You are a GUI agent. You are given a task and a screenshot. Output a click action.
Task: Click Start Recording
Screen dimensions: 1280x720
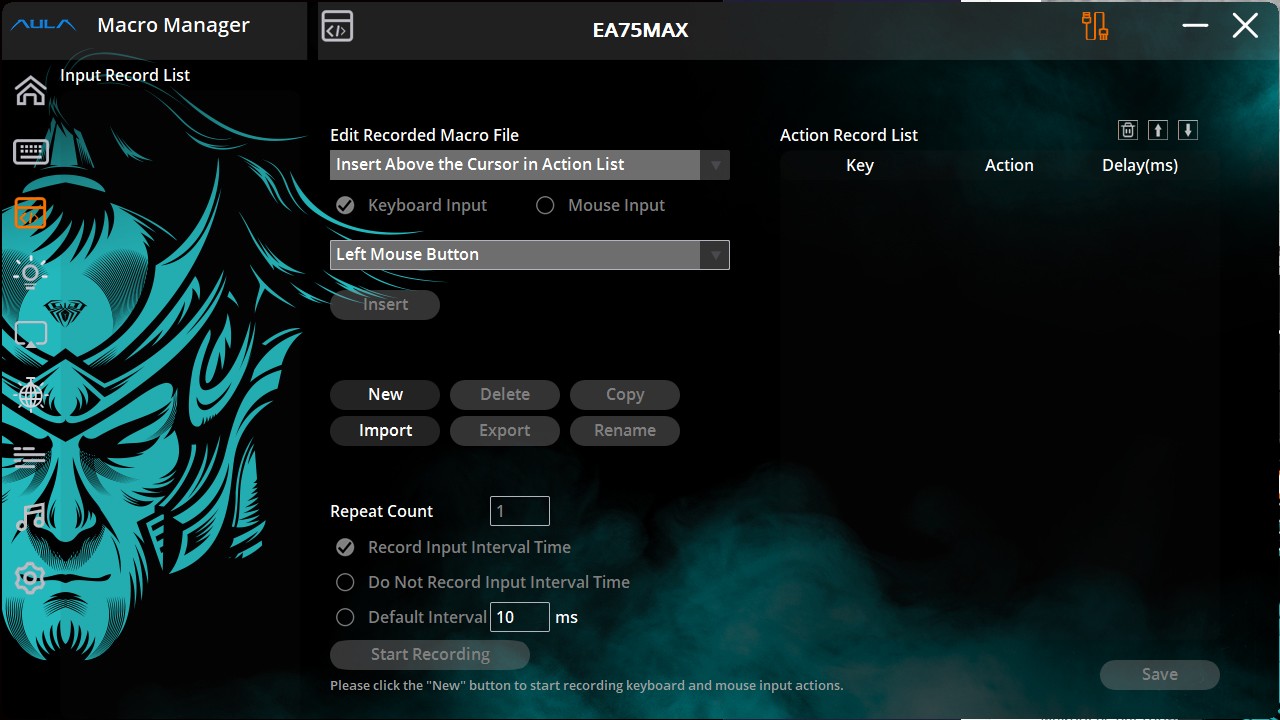tap(430, 655)
